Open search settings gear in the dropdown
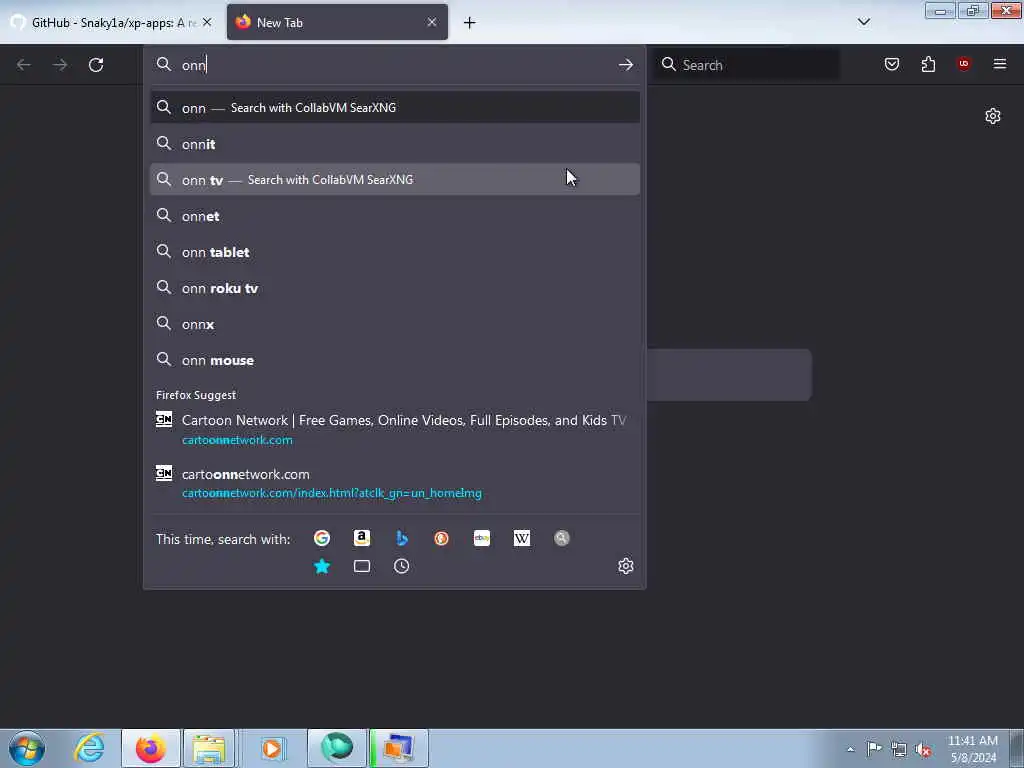Image resolution: width=1024 pixels, height=768 pixels. [626, 566]
